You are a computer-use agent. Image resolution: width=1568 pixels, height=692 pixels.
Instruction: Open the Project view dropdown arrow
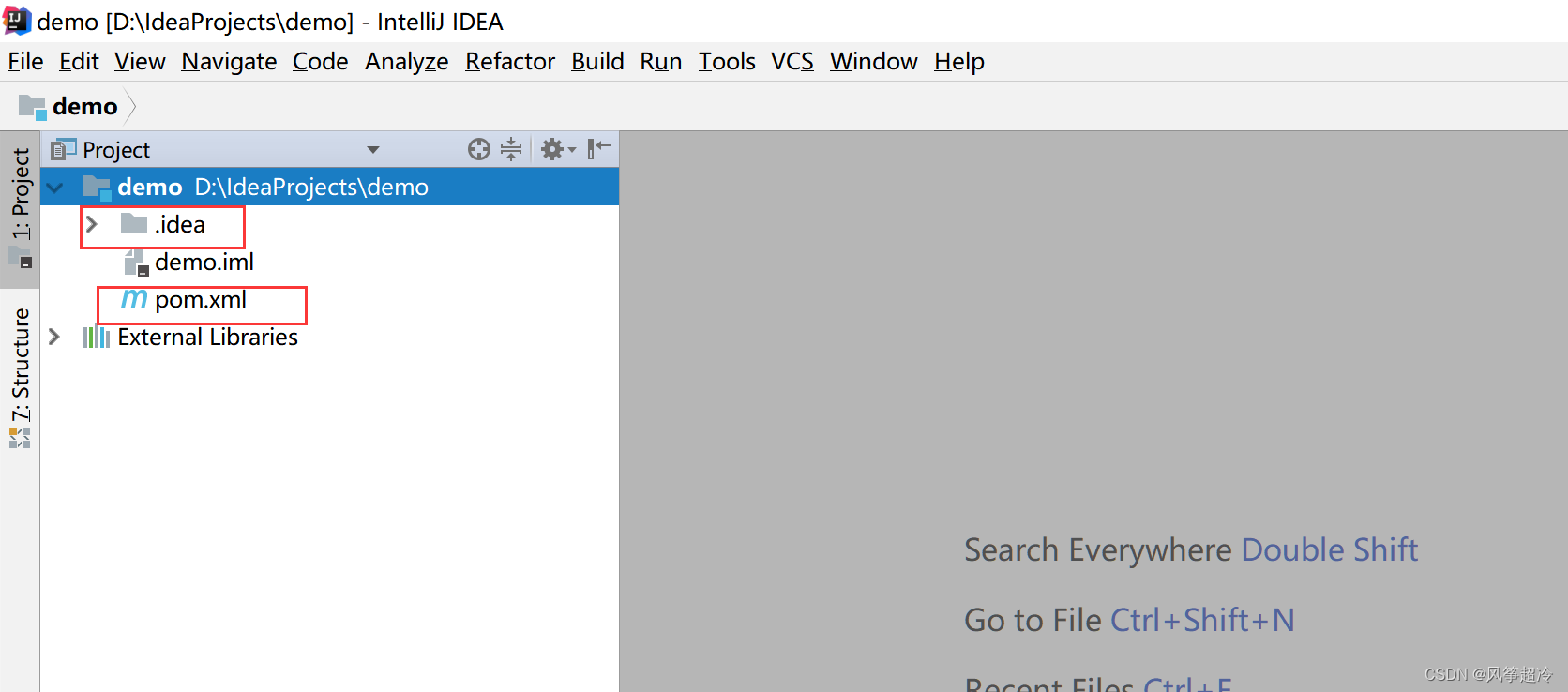click(x=372, y=150)
